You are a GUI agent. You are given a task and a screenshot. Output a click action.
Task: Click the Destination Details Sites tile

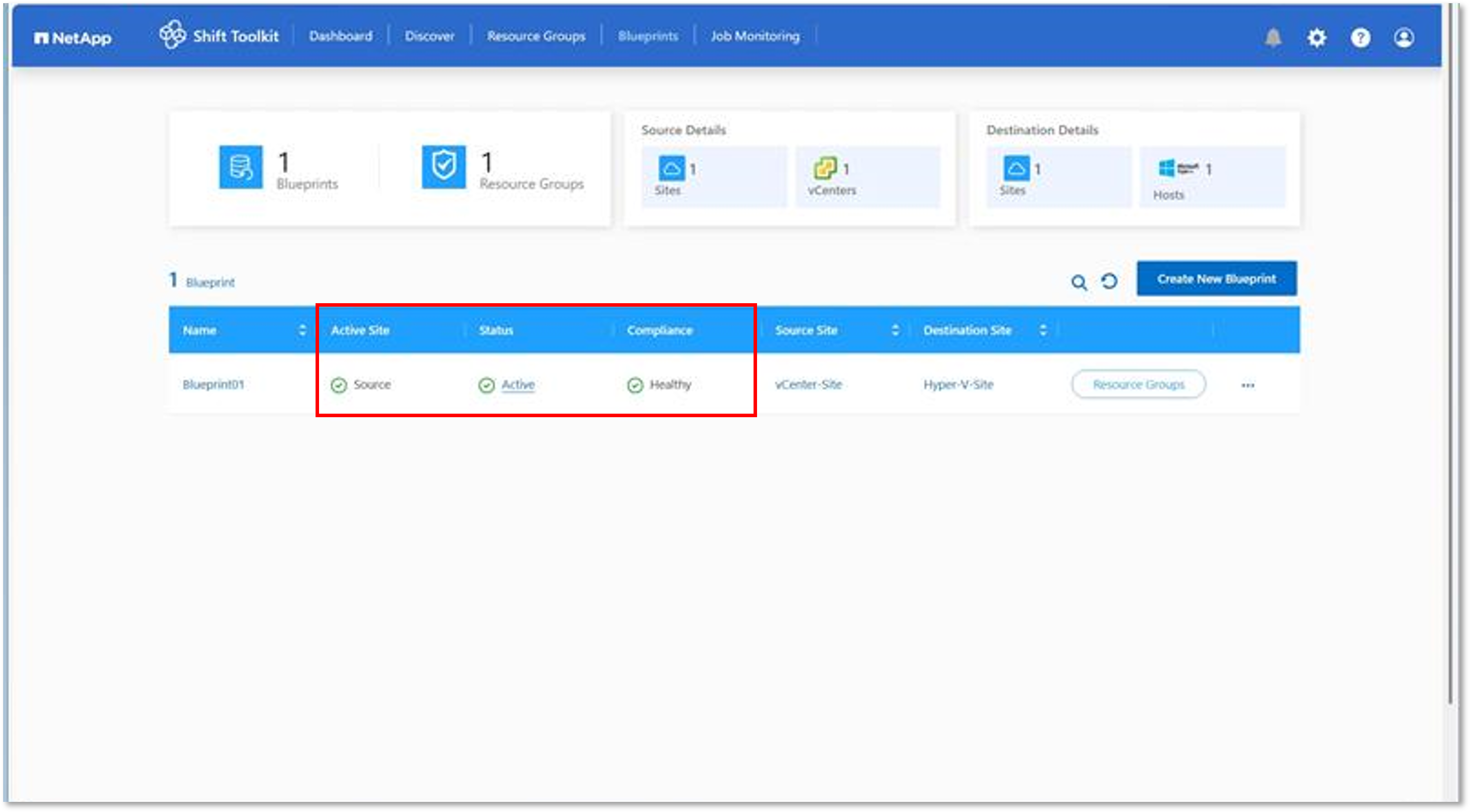pyautogui.click(x=1059, y=176)
